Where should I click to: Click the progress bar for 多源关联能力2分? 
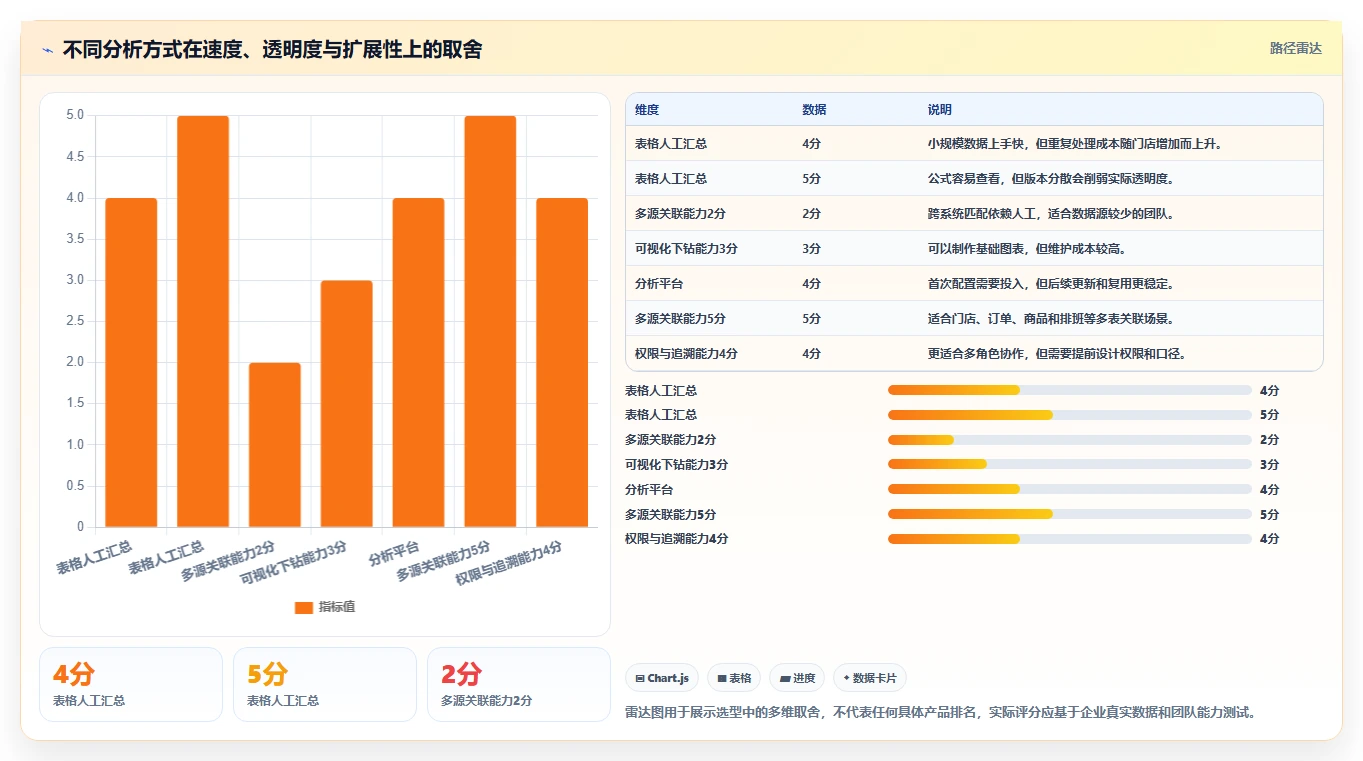1070,440
